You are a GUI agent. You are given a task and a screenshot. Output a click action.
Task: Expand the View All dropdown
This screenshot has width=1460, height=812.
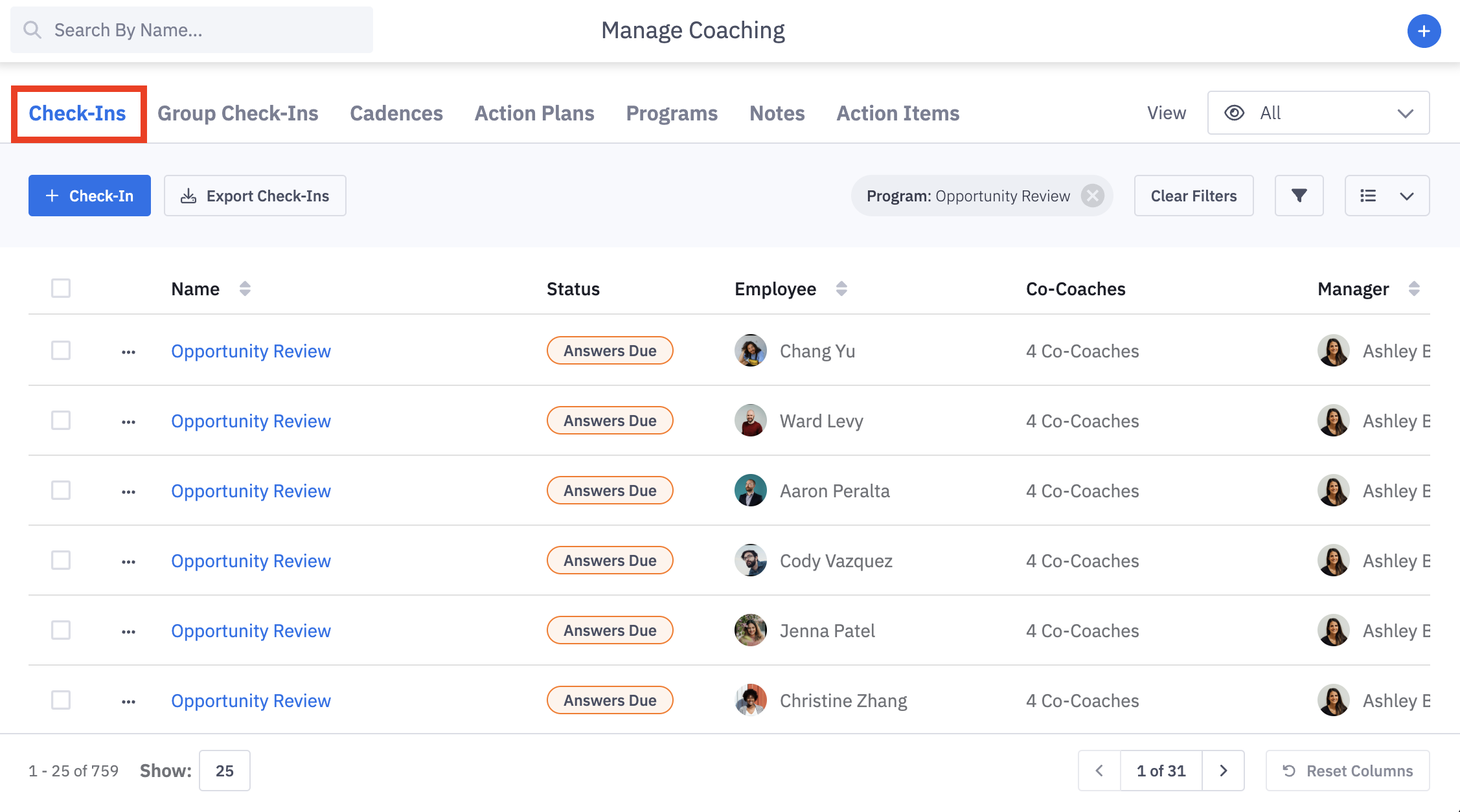pyautogui.click(x=1318, y=113)
